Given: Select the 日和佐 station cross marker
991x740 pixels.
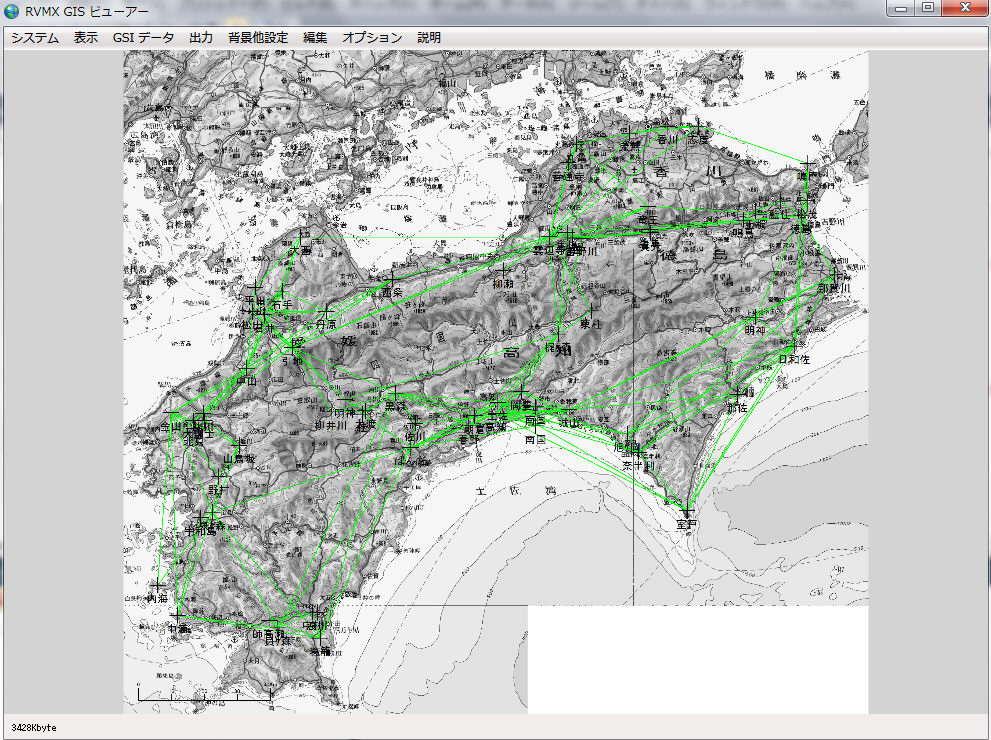Looking at the screenshot, I should [x=791, y=346].
